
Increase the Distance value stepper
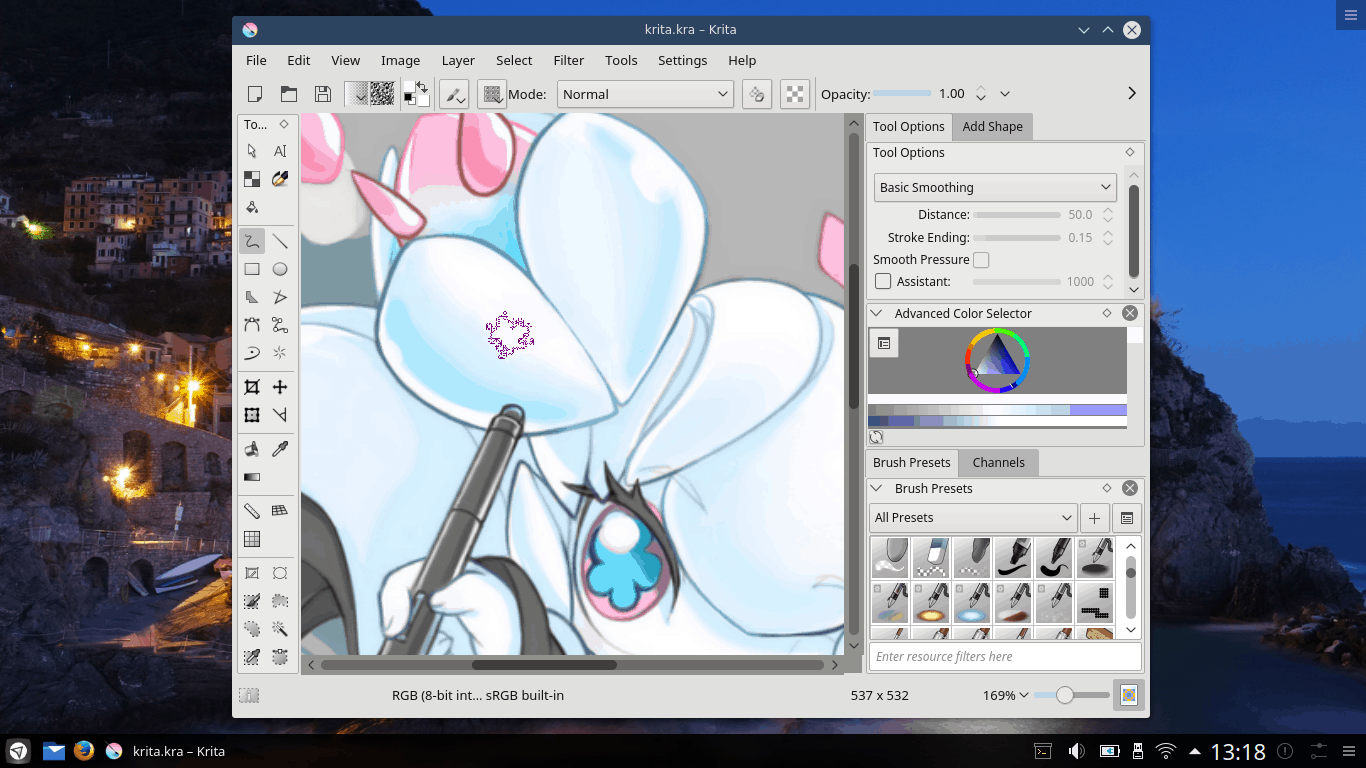pyautogui.click(x=1108, y=210)
